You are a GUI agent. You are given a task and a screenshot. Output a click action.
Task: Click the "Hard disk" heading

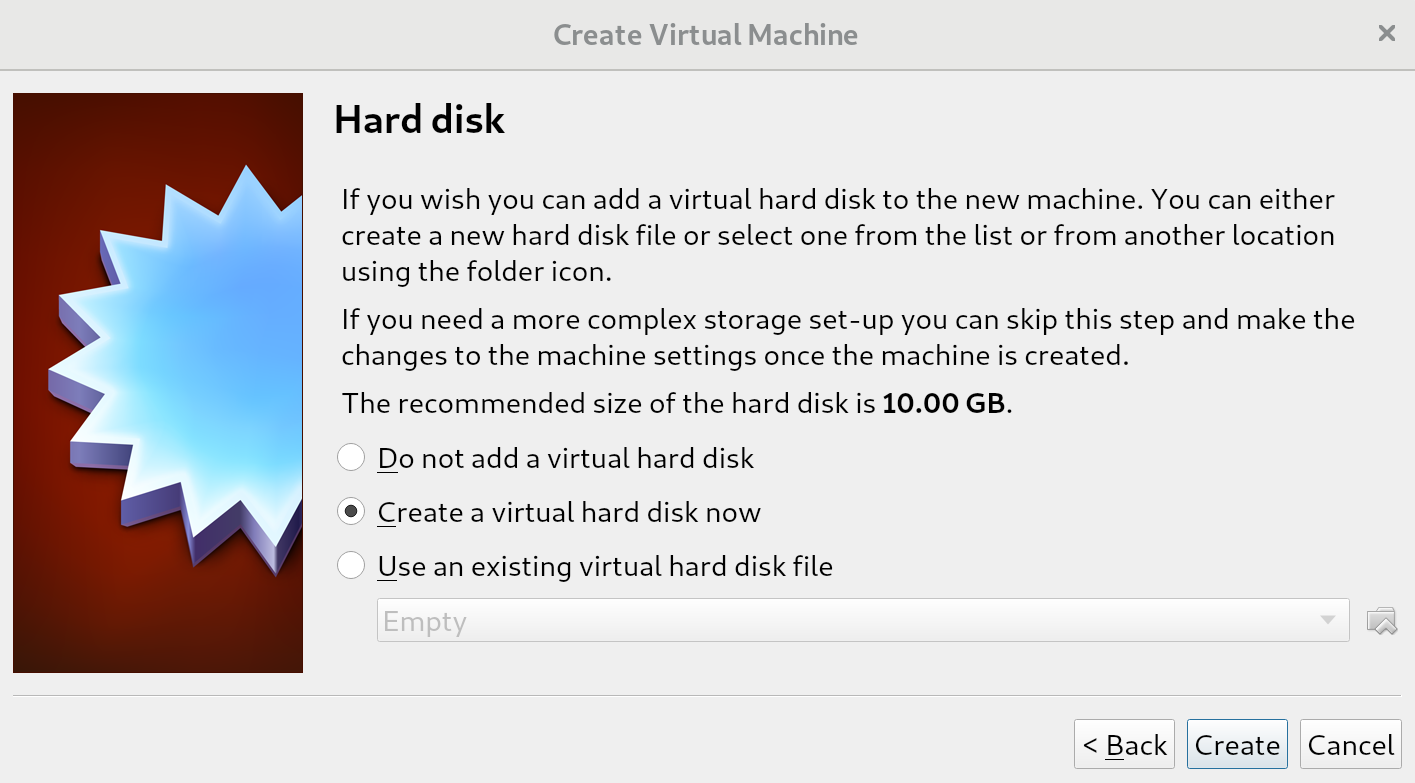(419, 120)
